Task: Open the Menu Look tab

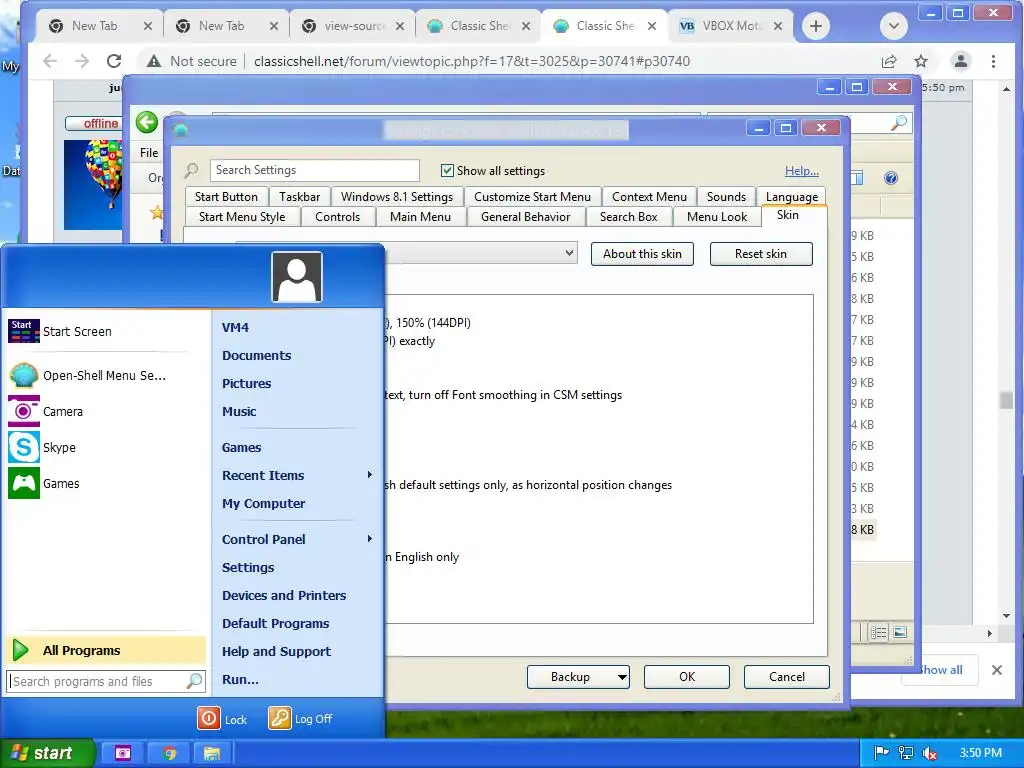Action: tap(717, 217)
